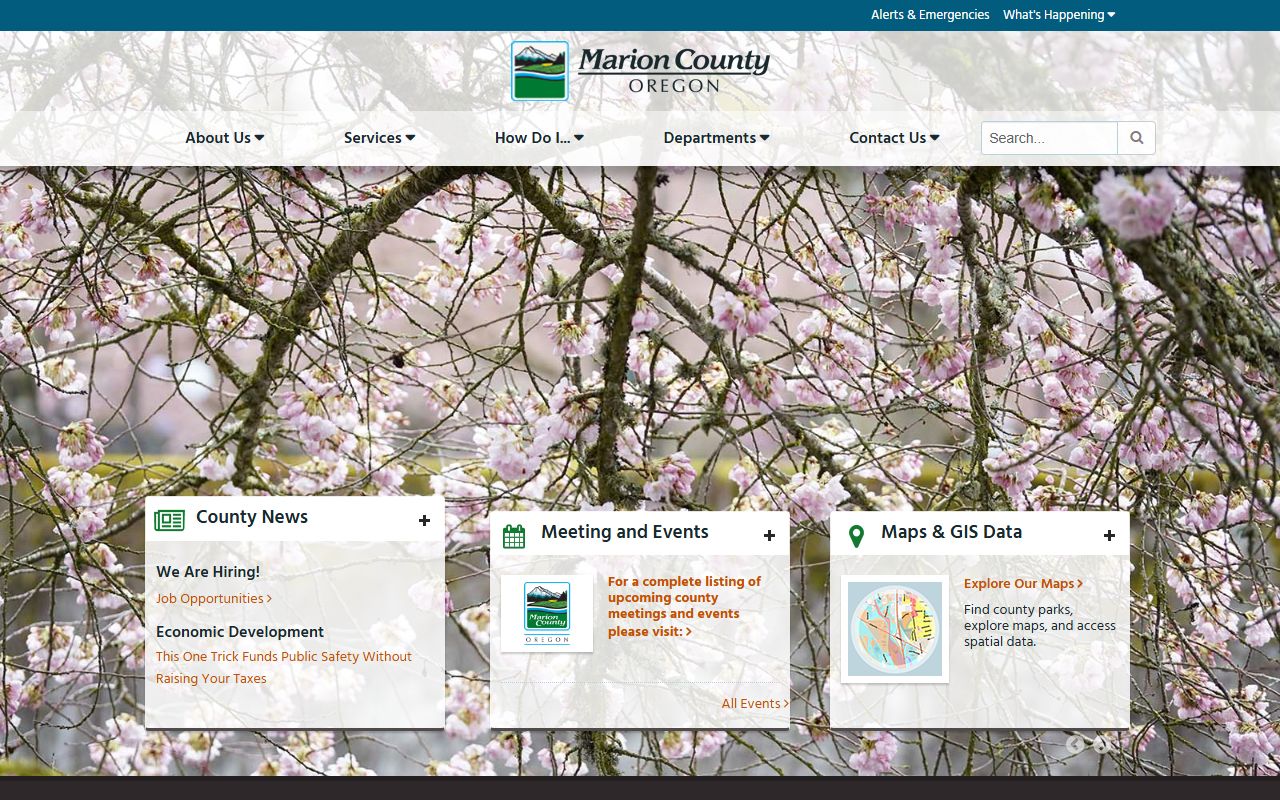
Task: Click the Marion County logo emblem
Action: coord(540,71)
